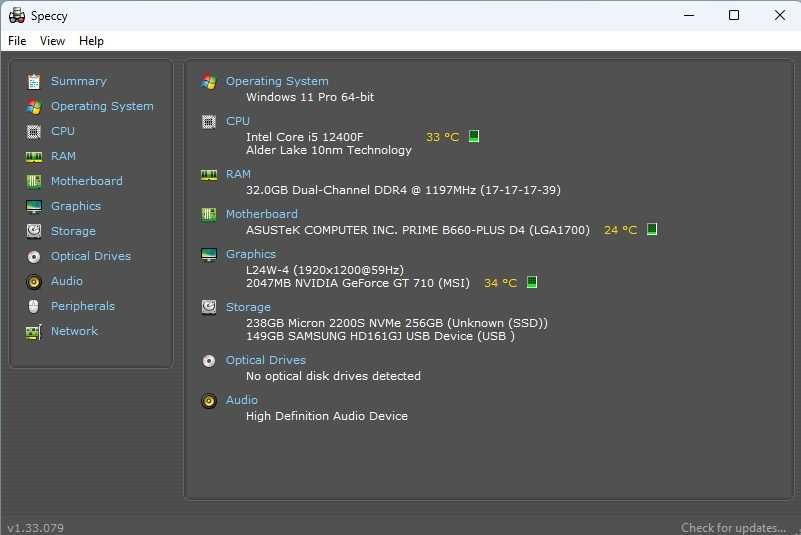
Task: Click Alder Lake 10nm Technology text
Action: click(328, 150)
